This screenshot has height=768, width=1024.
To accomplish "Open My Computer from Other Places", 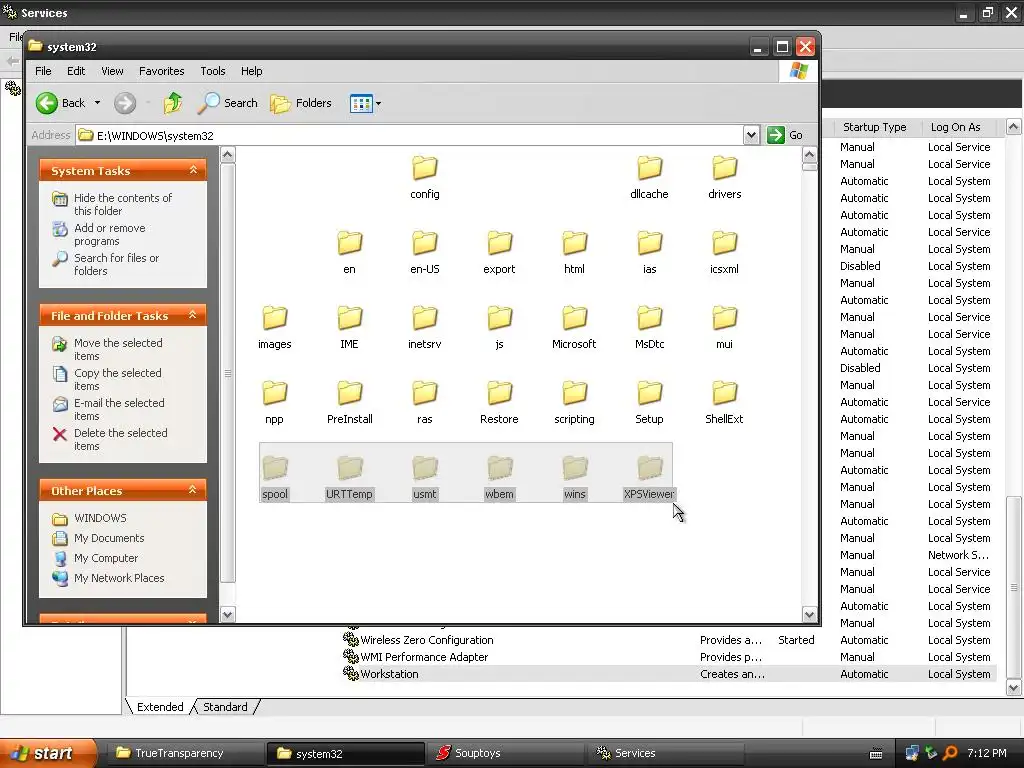I will pyautogui.click(x=106, y=558).
